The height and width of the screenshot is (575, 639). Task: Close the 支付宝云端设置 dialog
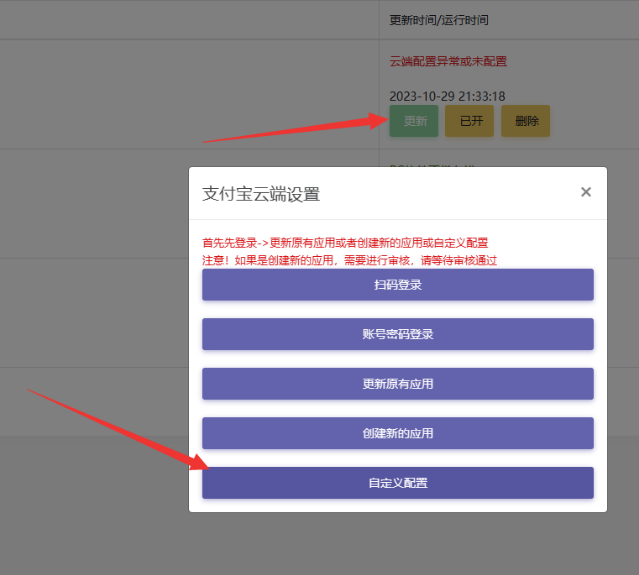click(x=586, y=192)
